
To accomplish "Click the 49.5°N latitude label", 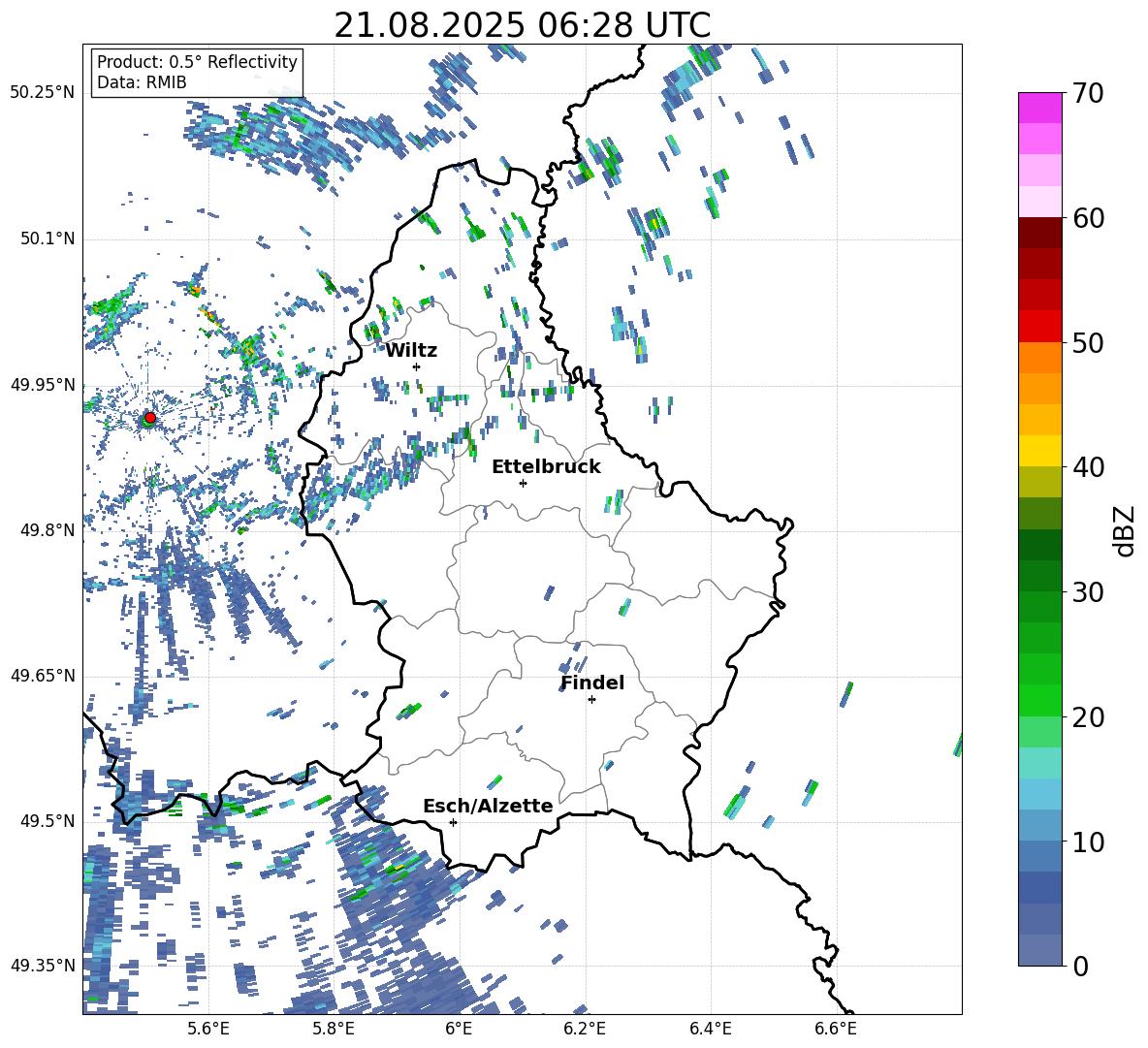I will tap(48, 821).
